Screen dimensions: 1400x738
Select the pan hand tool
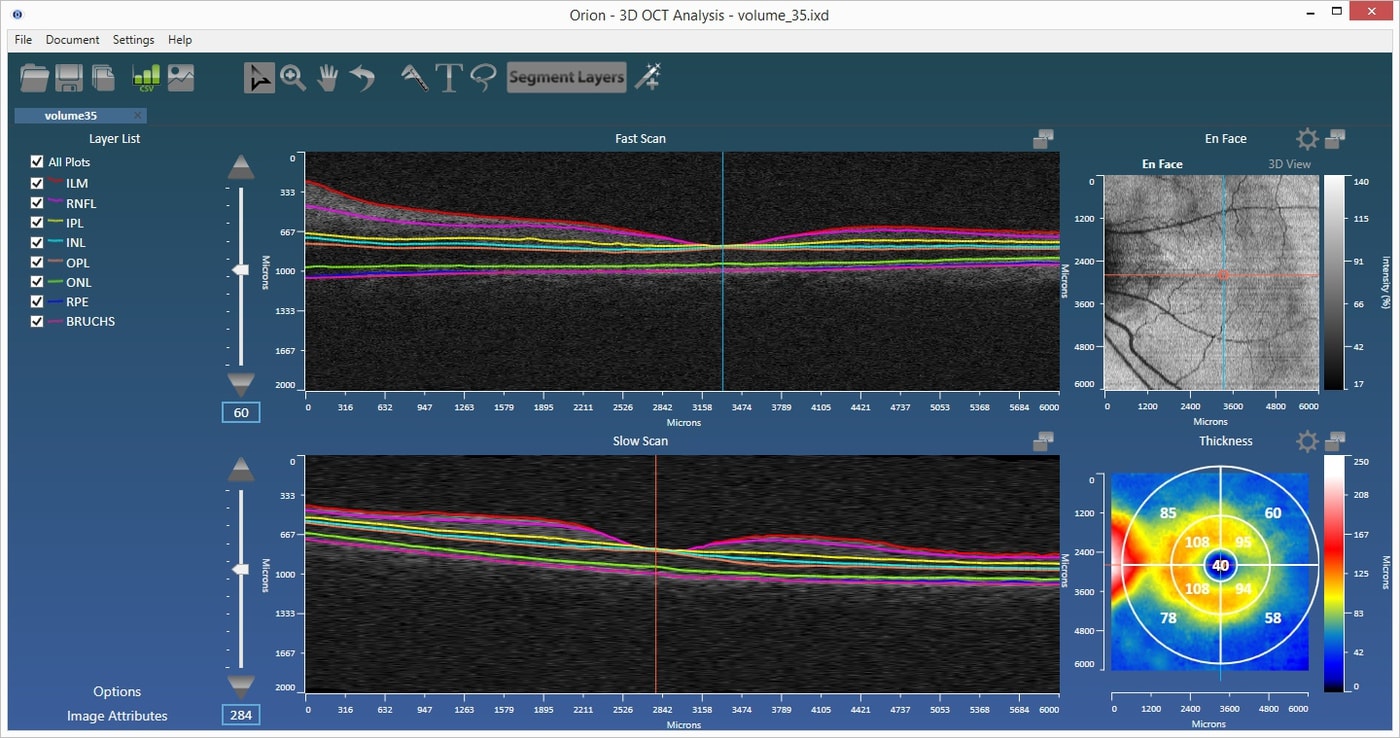click(x=327, y=77)
